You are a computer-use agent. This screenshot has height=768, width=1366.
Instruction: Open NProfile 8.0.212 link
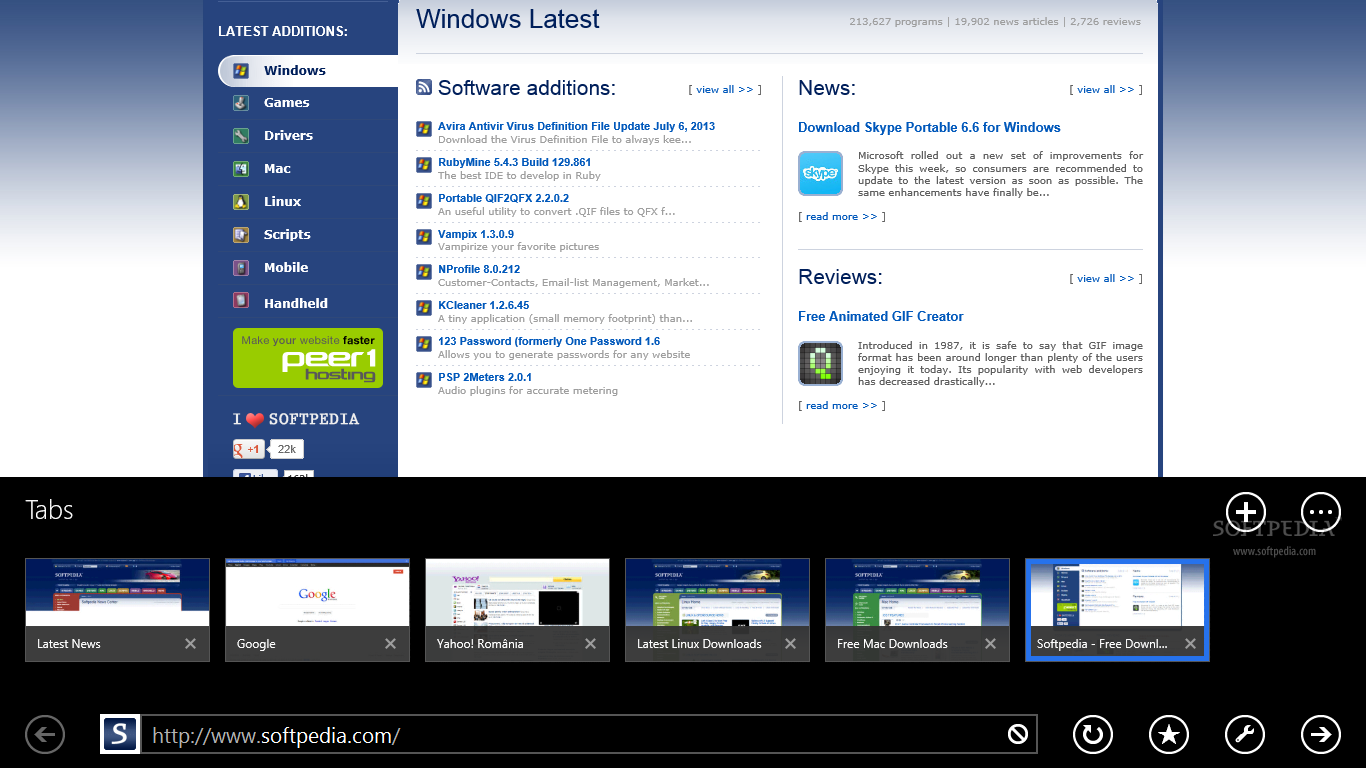pyautogui.click(x=479, y=269)
